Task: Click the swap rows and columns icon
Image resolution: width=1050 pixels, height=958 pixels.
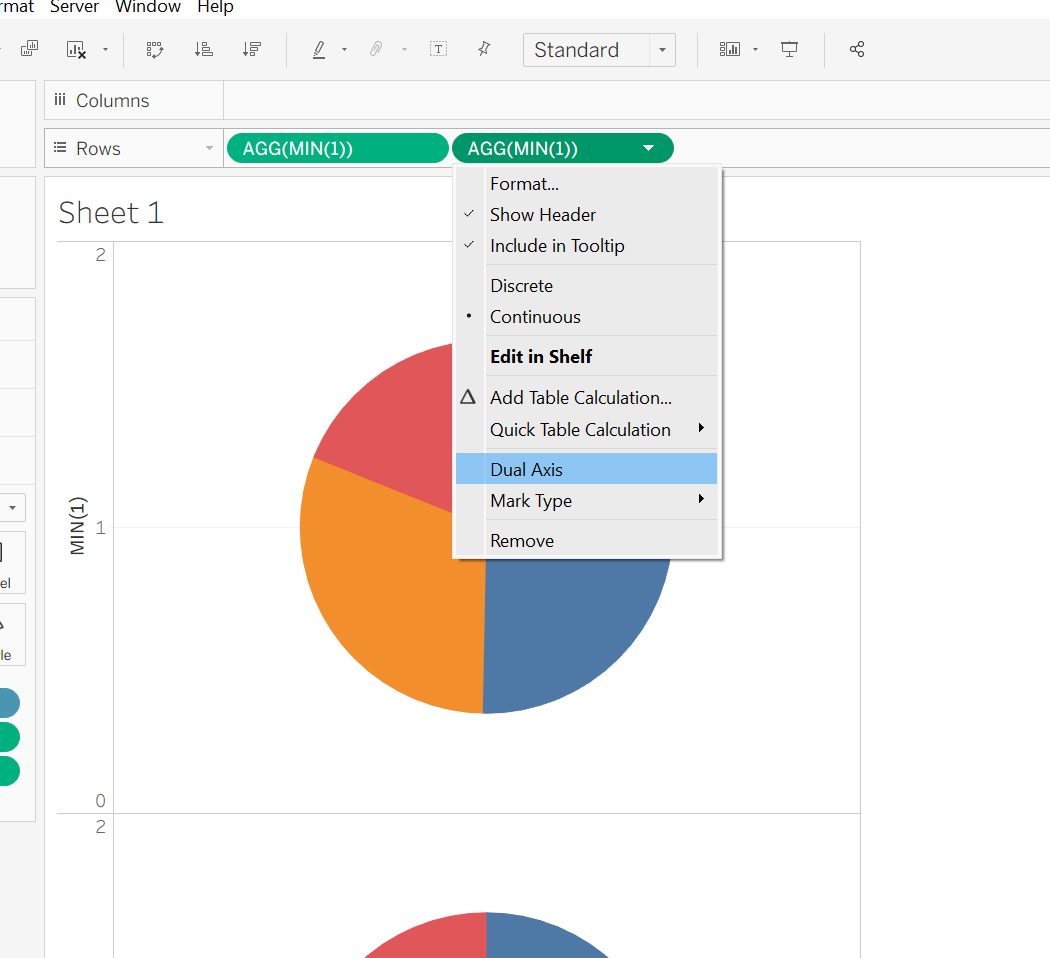Action: coord(155,50)
